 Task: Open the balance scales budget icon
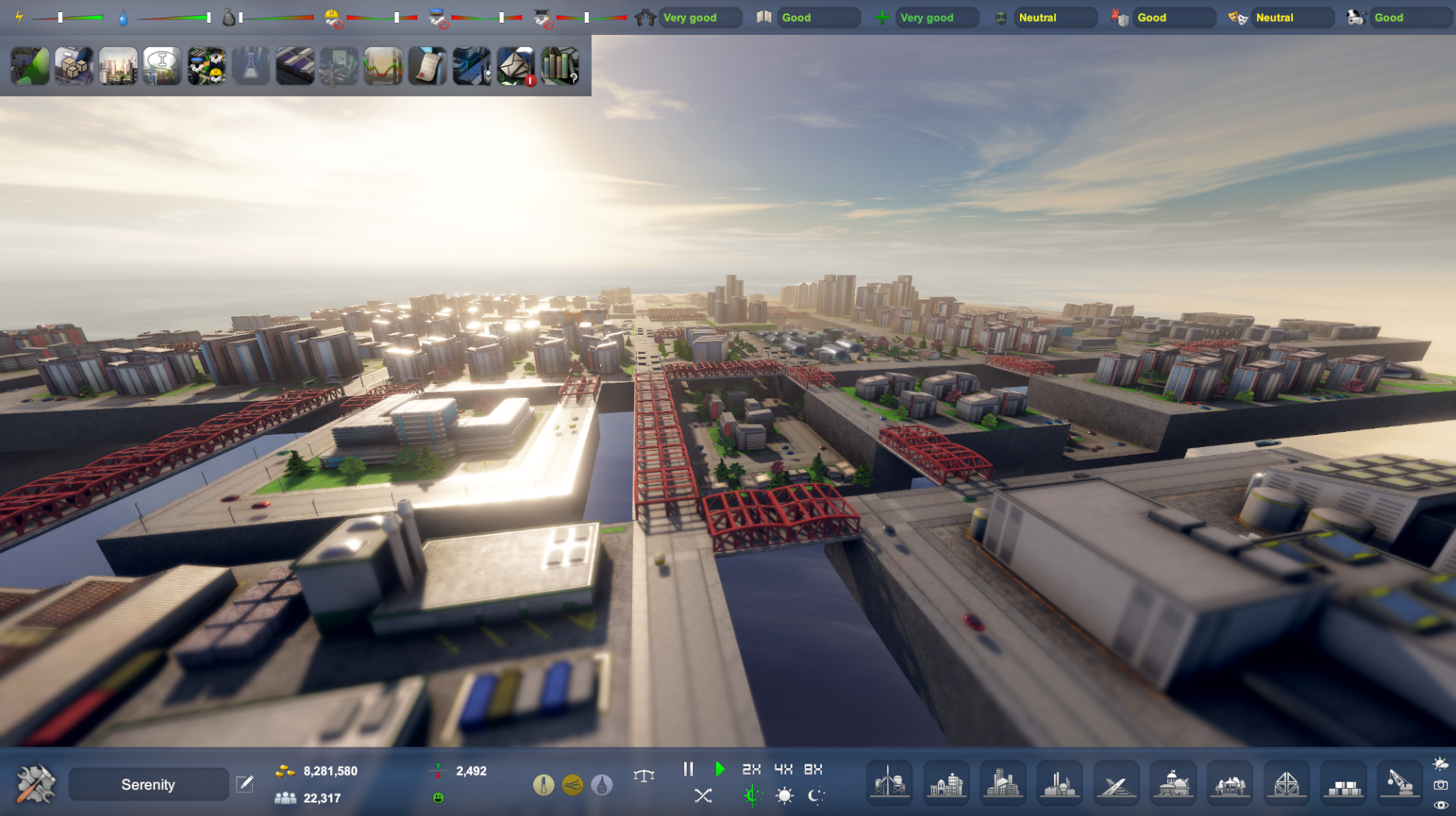tap(644, 775)
